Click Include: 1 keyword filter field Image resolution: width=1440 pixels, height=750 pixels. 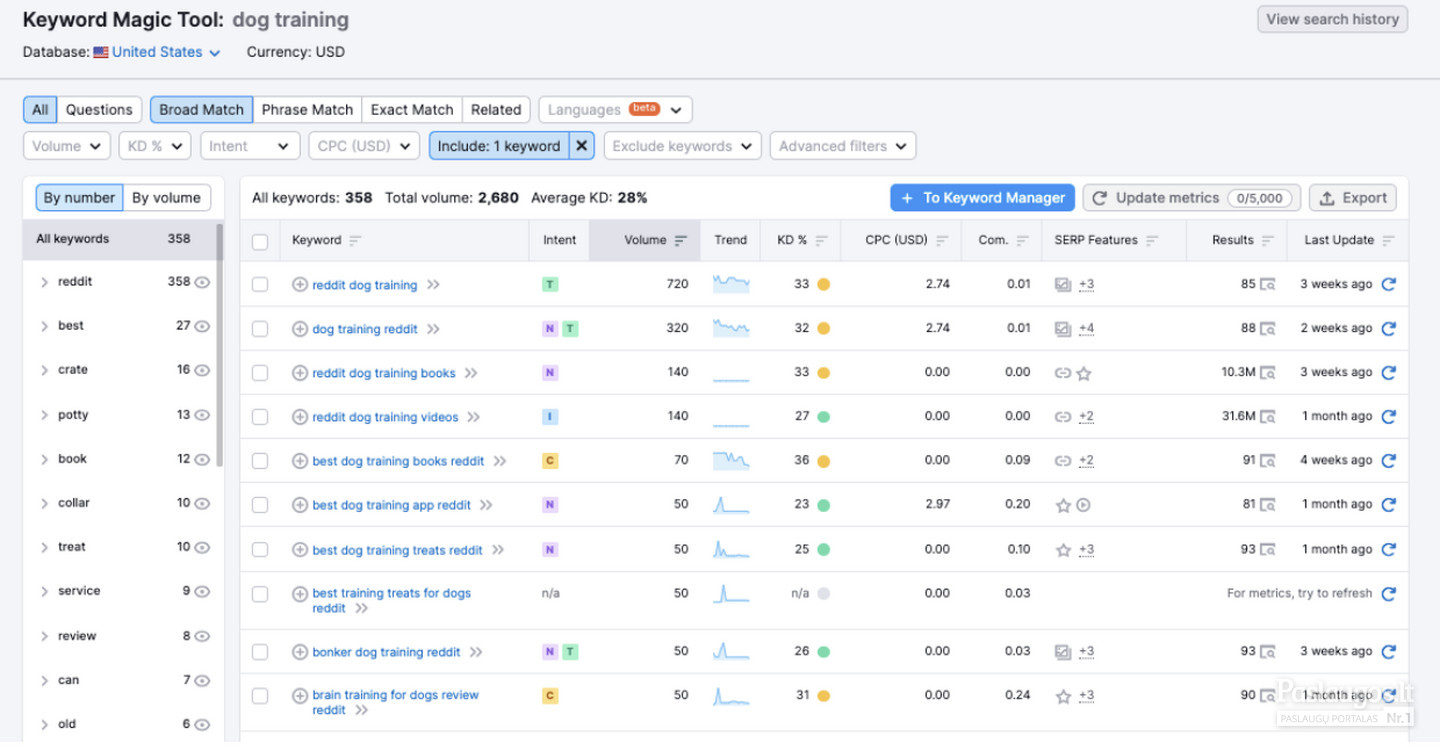point(499,146)
